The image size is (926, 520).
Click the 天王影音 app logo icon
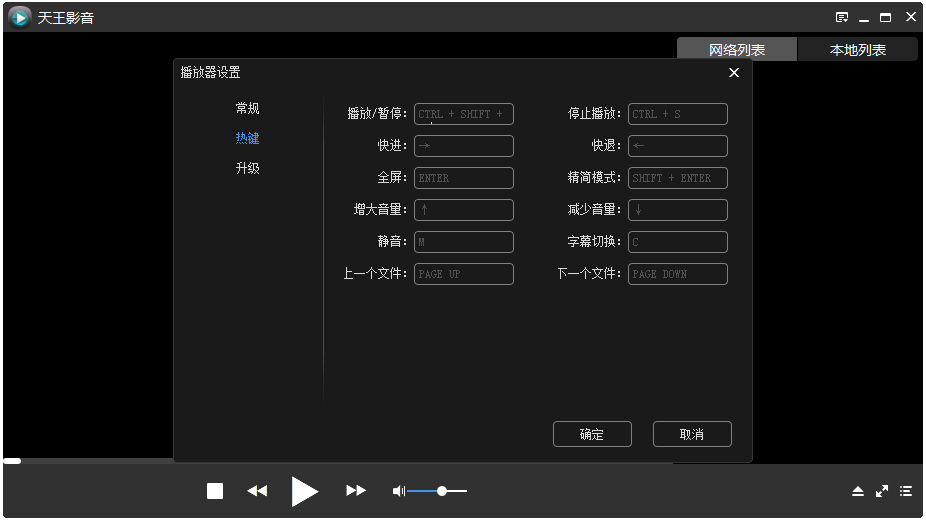[19, 18]
